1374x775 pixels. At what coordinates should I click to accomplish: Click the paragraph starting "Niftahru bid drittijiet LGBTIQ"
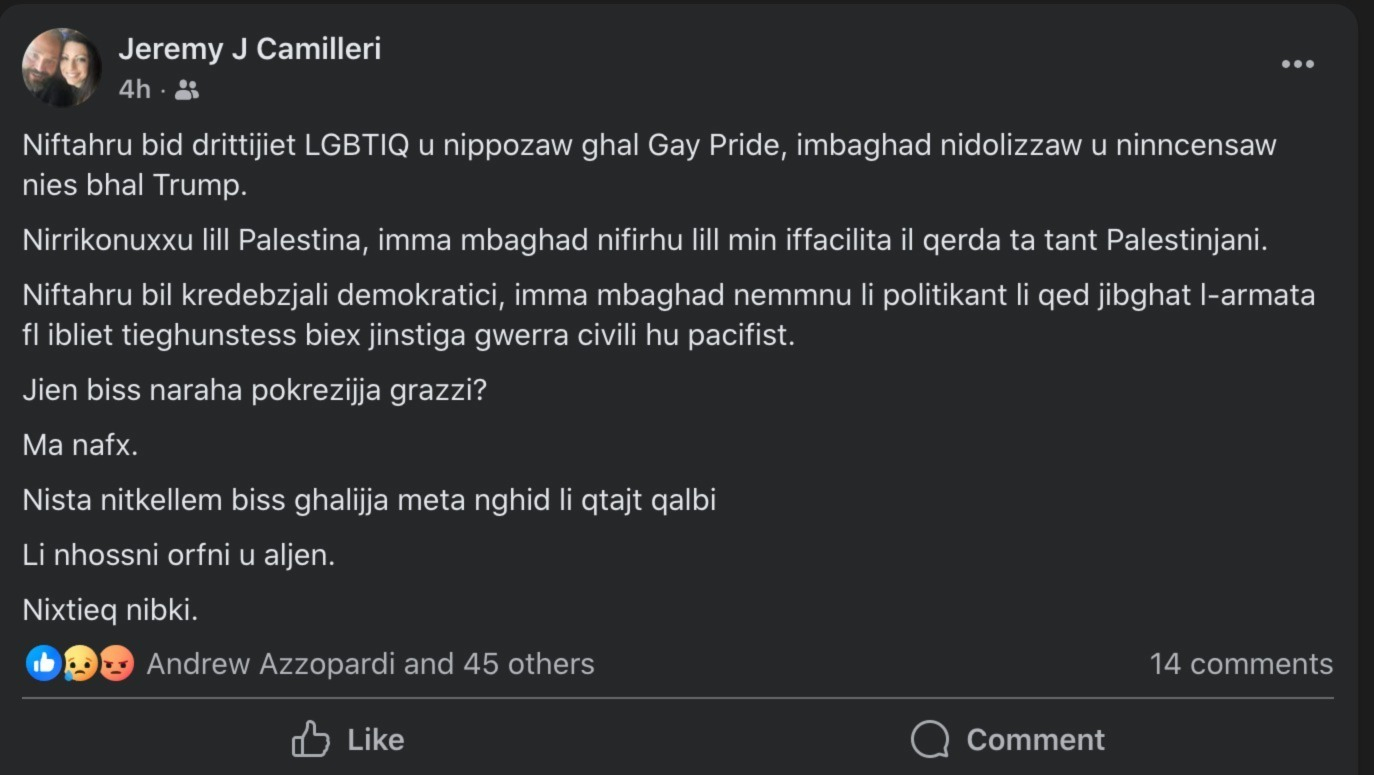pos(649,165)
